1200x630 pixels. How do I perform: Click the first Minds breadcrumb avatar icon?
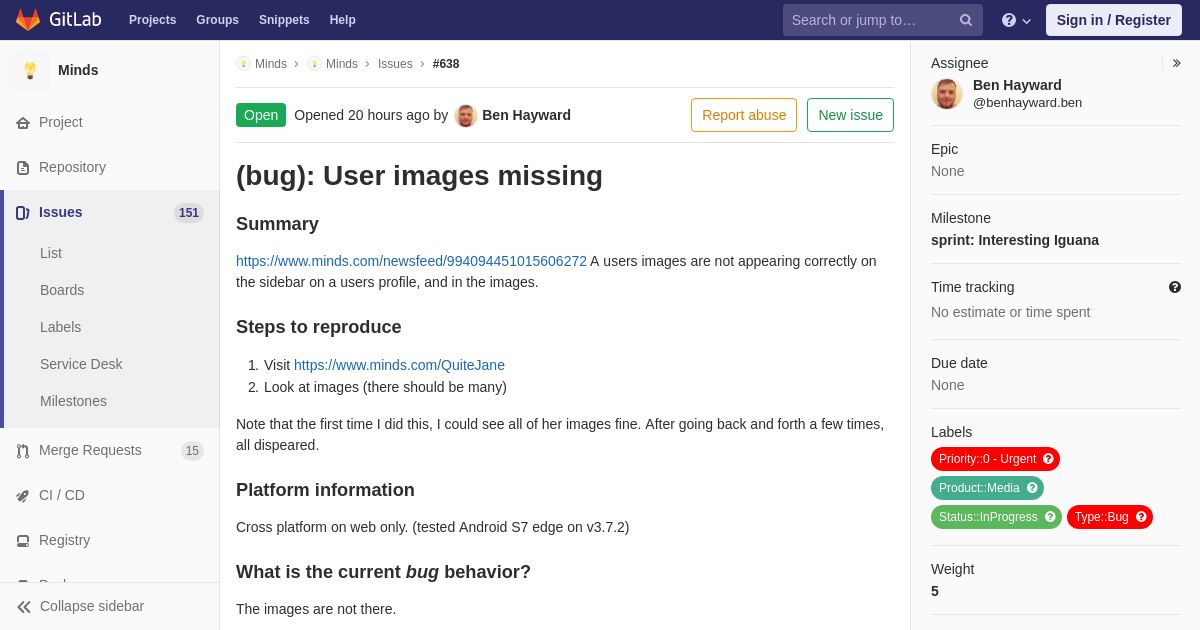coord(243,64)
